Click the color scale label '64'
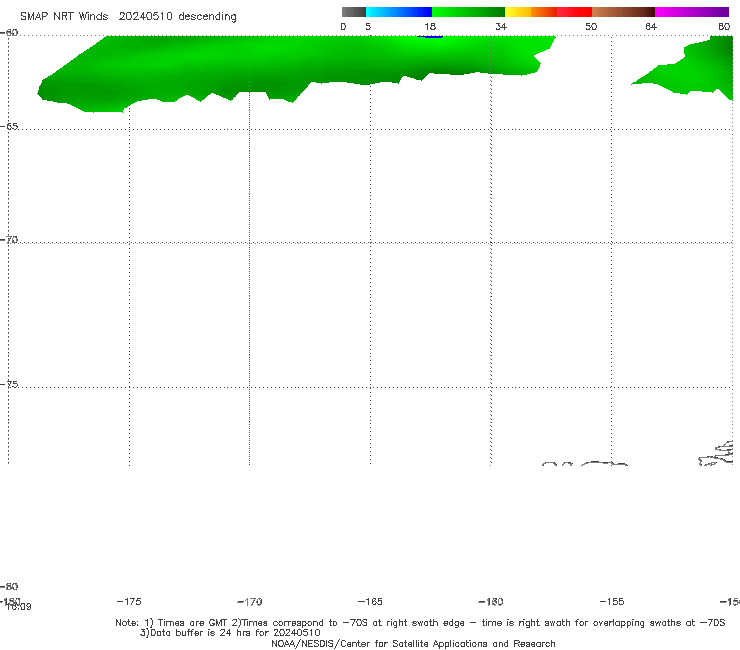The height and width of the screenshot is (650, 740). coord(651,26)
